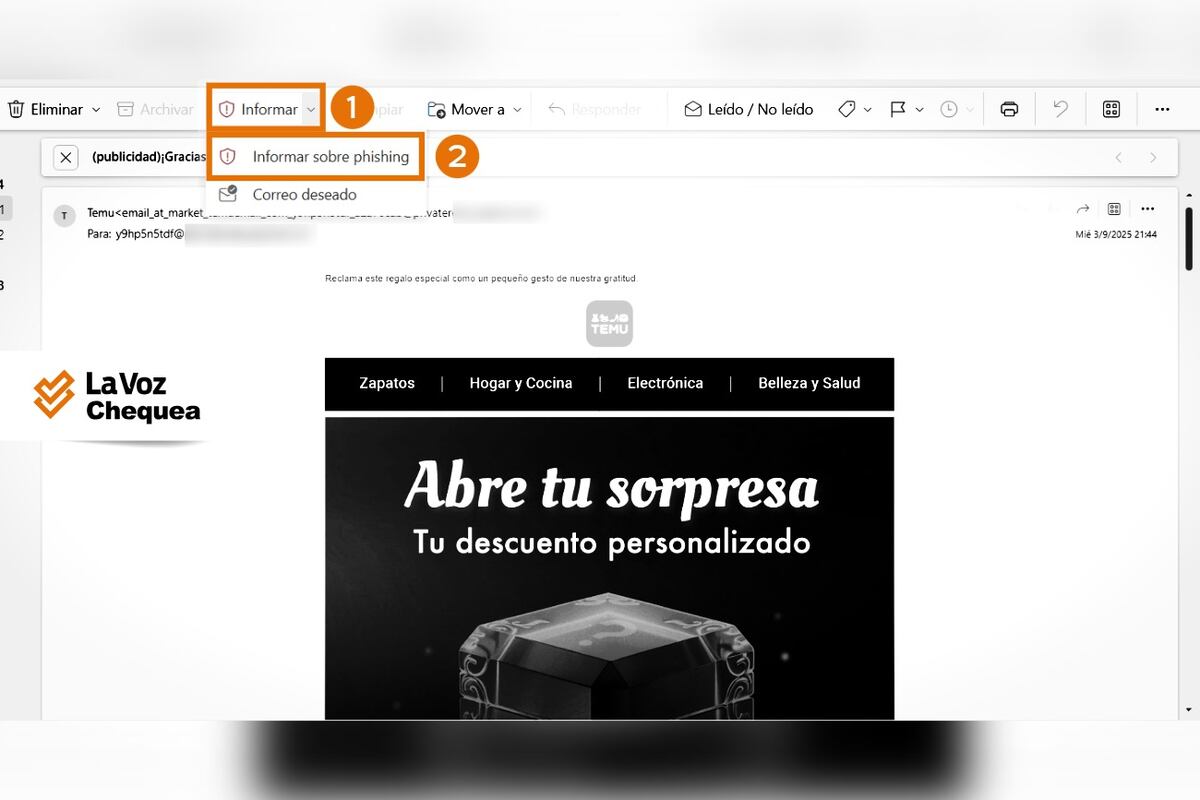Go to the next message arrow

click(1153, 157)
